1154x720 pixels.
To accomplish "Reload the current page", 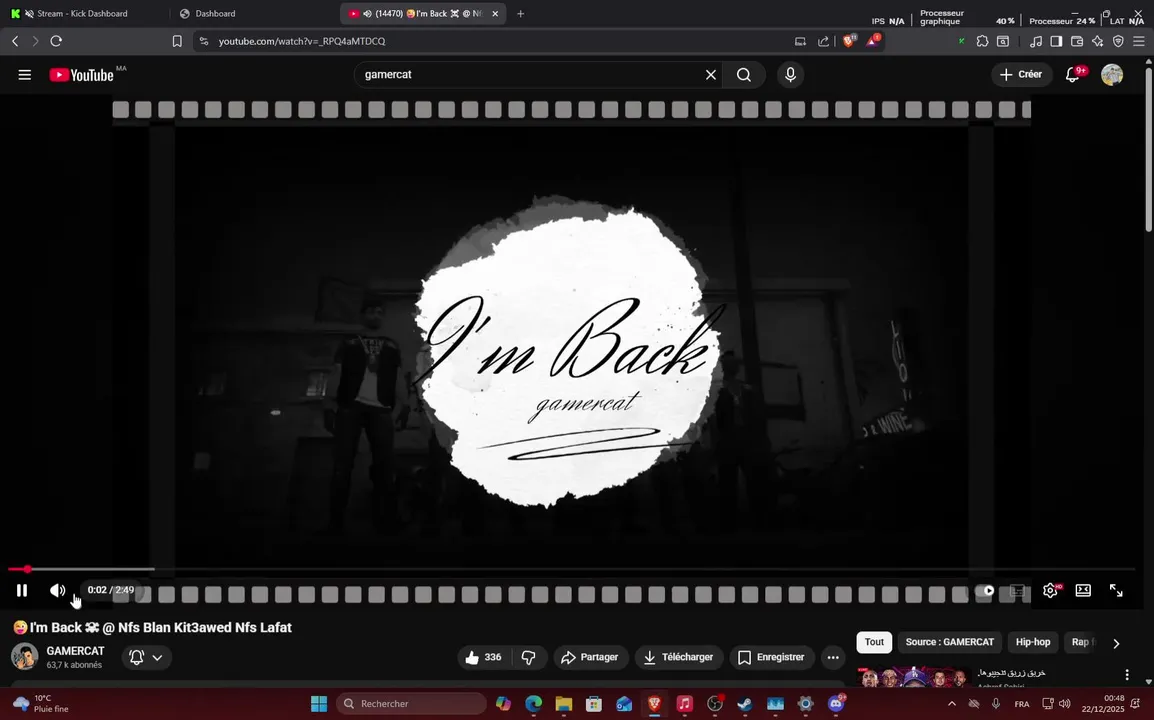I will (x=56, y=41).
